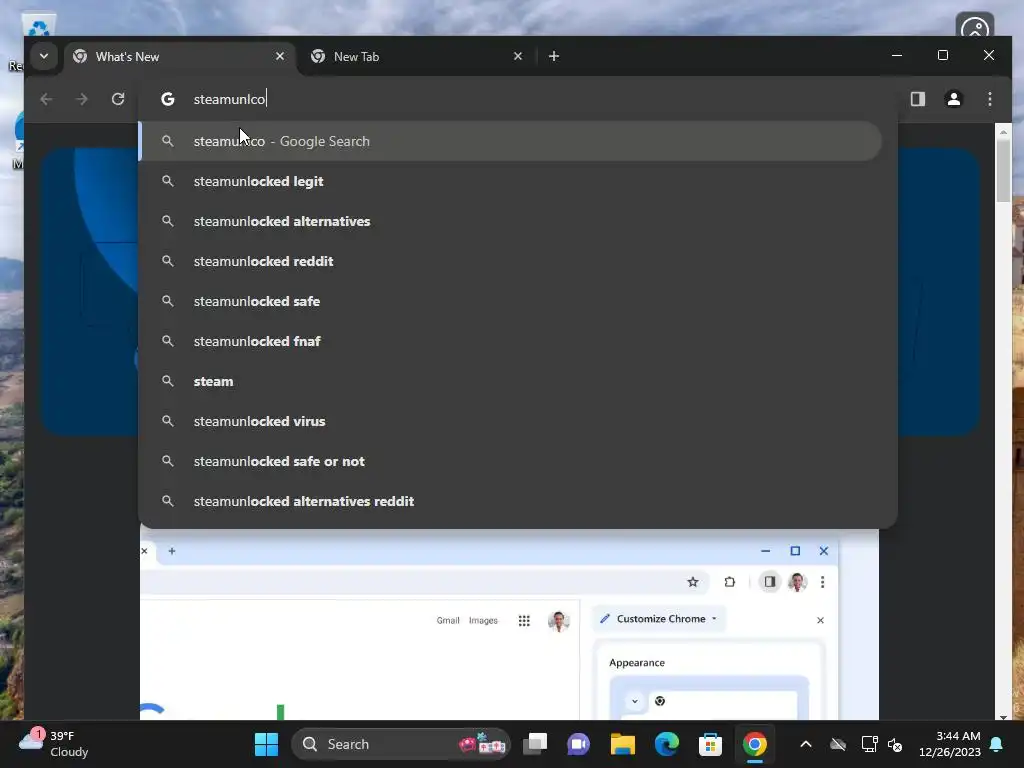The width and height of the screenshot is (1024, 768).
Task: Select 'steamunlocked fnaf' suggestion
Action: point(510,341)
